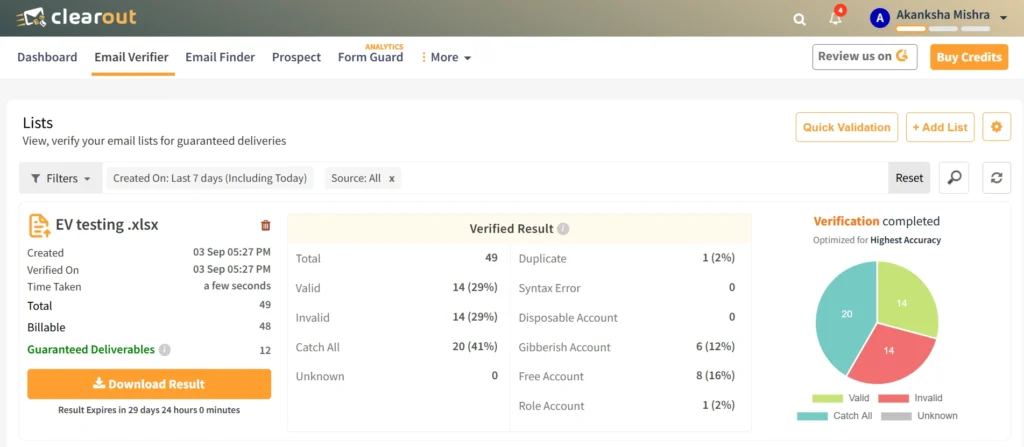Click the Free Account value 8 (16%)

[x=715, y=376]
